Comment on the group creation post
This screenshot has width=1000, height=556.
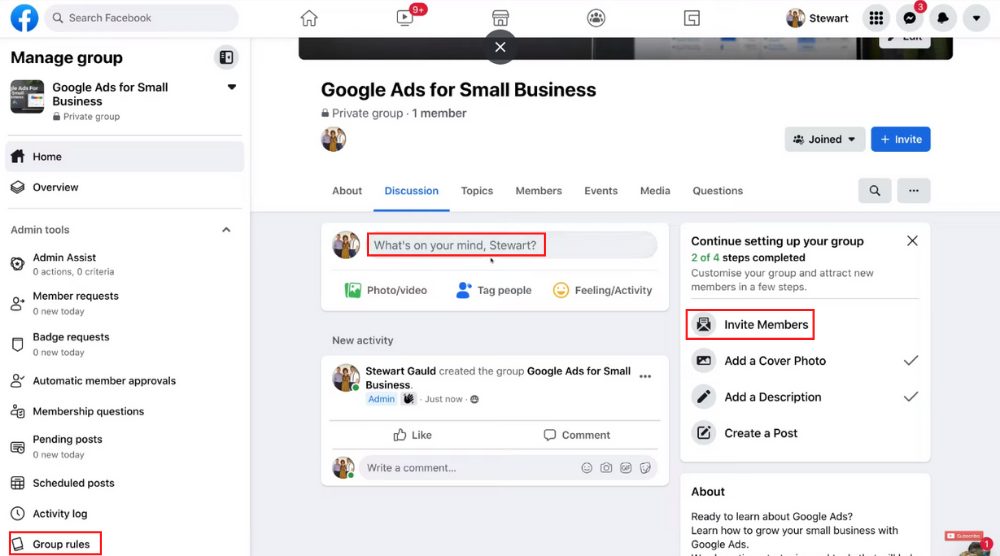tap(577, 435)
